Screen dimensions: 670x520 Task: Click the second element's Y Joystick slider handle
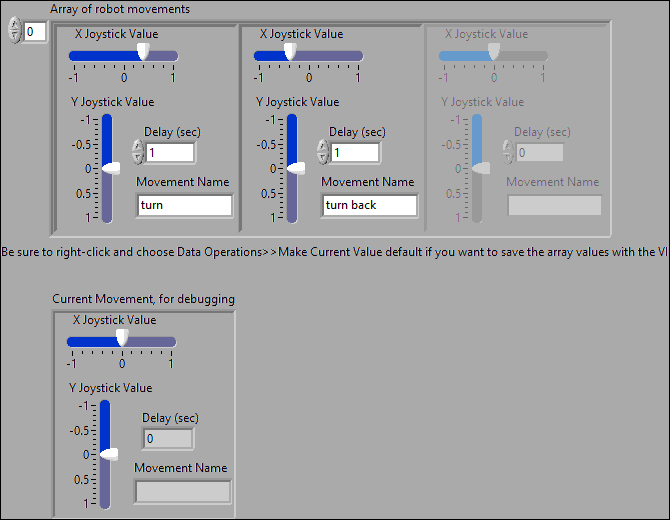[x=295, y=168]
